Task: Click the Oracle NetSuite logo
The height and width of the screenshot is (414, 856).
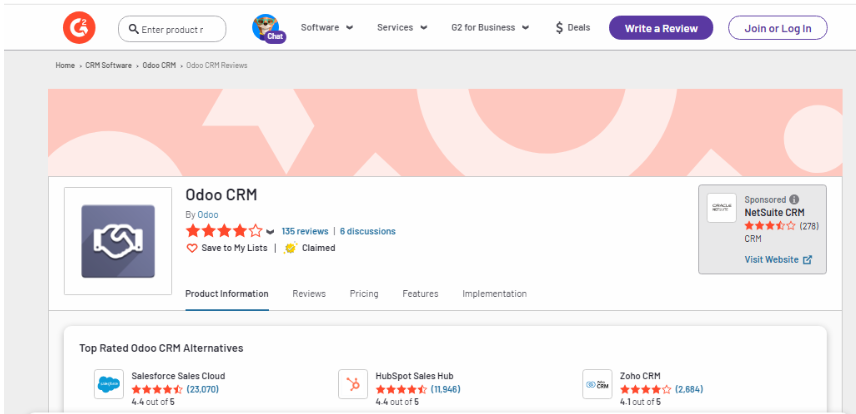Action: (x=722, y=208)
